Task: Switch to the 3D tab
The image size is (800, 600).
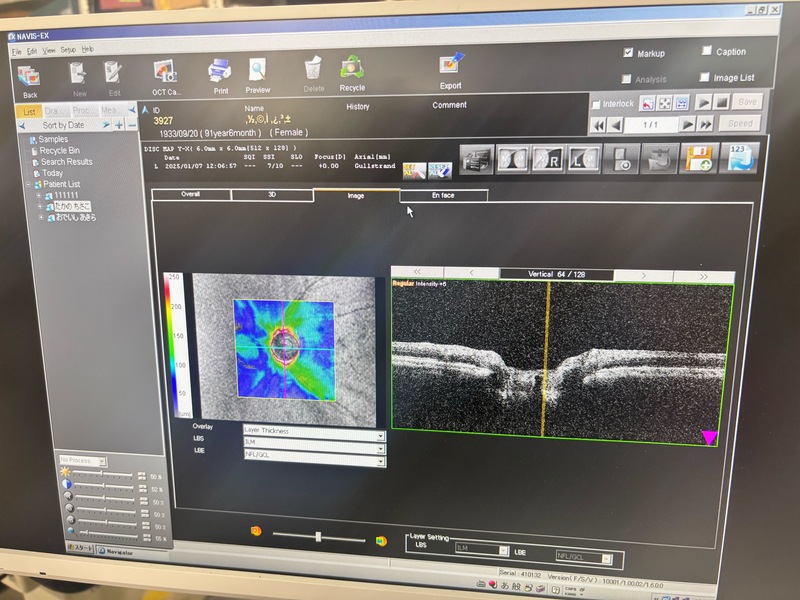Action: [271, 195]
